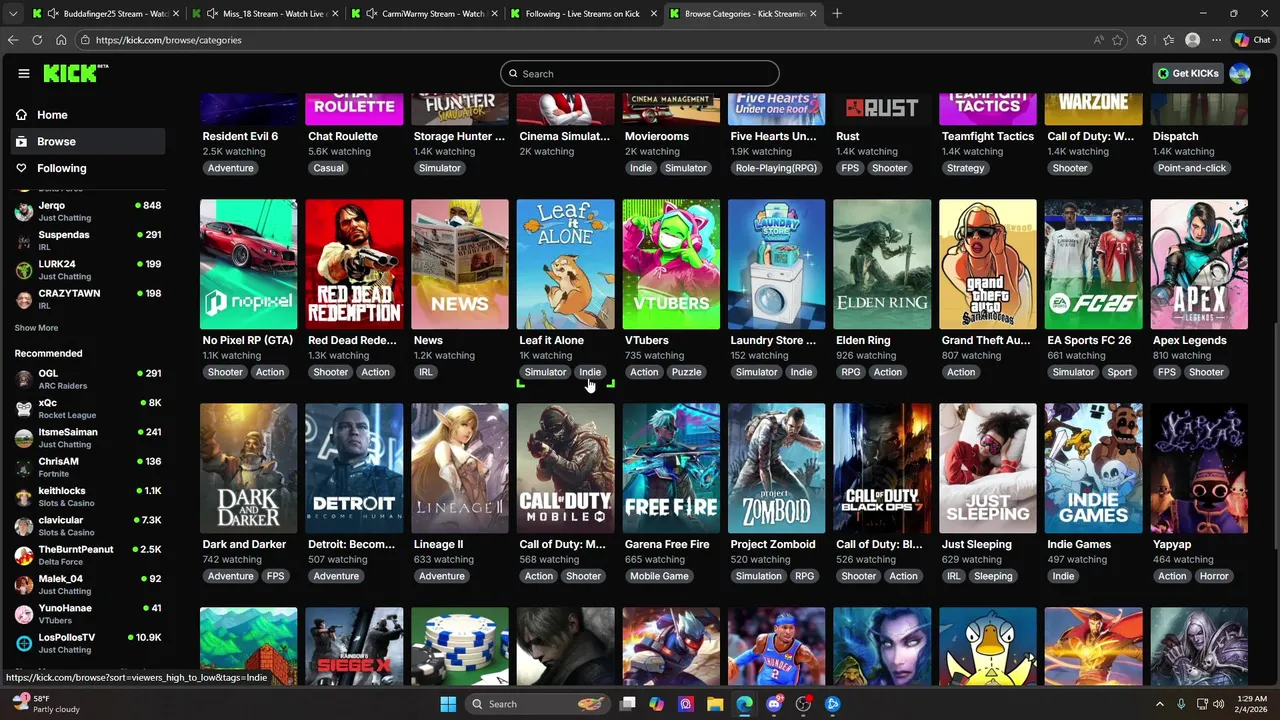Image resolution: width=1280 pixels, height=720 pixels.
Task: Click IRL tag under News
Action: 426,372
